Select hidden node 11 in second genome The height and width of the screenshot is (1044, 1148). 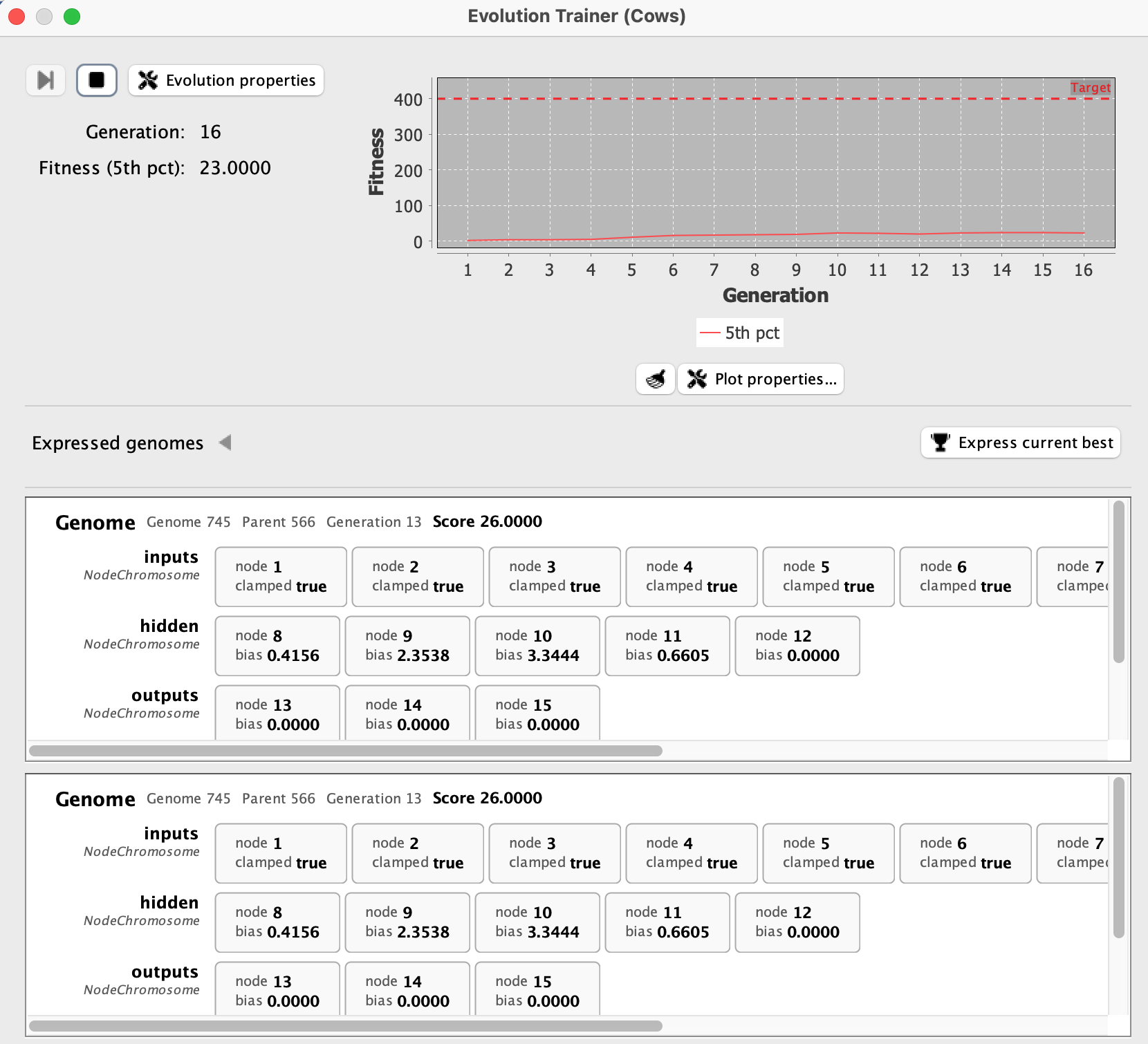(667, 922)
